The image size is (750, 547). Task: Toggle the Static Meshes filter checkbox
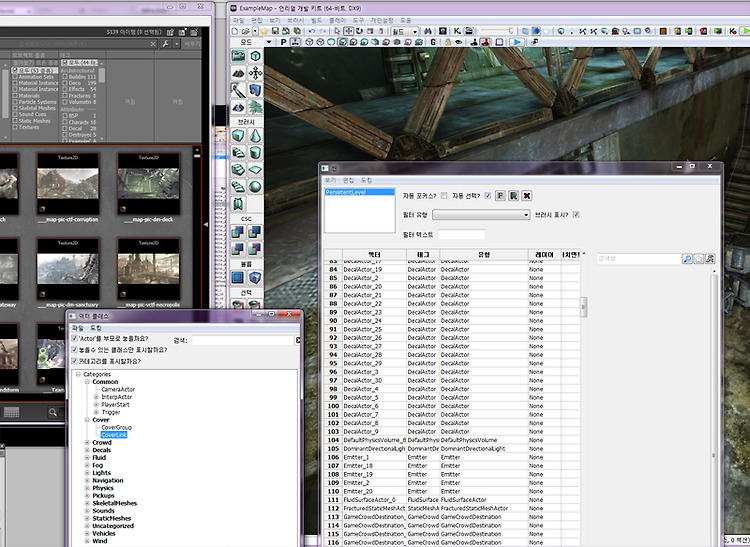pyautogui.click(x=15, y=121)
